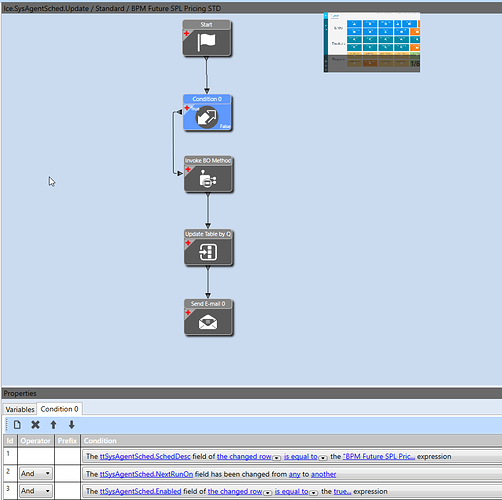This screenshot has width=502, height=500.
Task: Delete the selected condition row
Action: pyautogui.click(x=35, y=425)
